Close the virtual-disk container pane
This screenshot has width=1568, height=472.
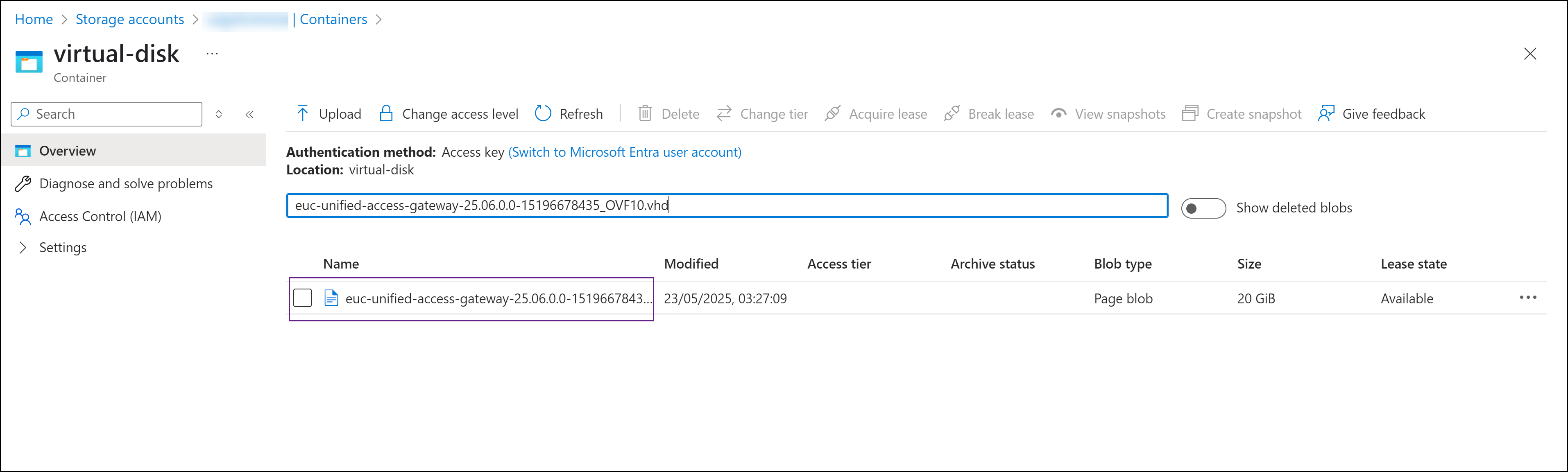(1529, 54)
